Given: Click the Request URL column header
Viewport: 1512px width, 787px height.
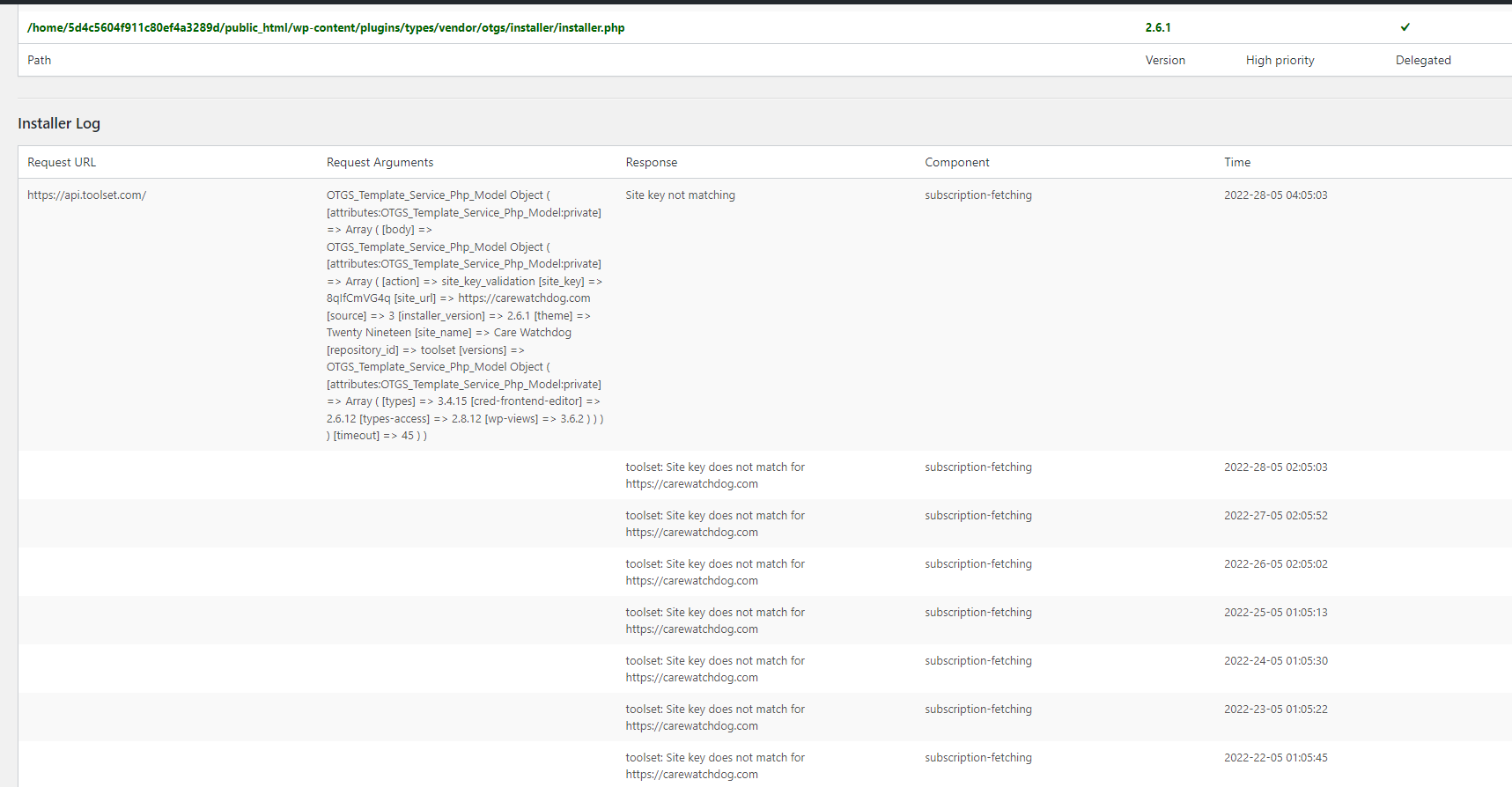Looking at the screenshot, I should pos(62,162).
